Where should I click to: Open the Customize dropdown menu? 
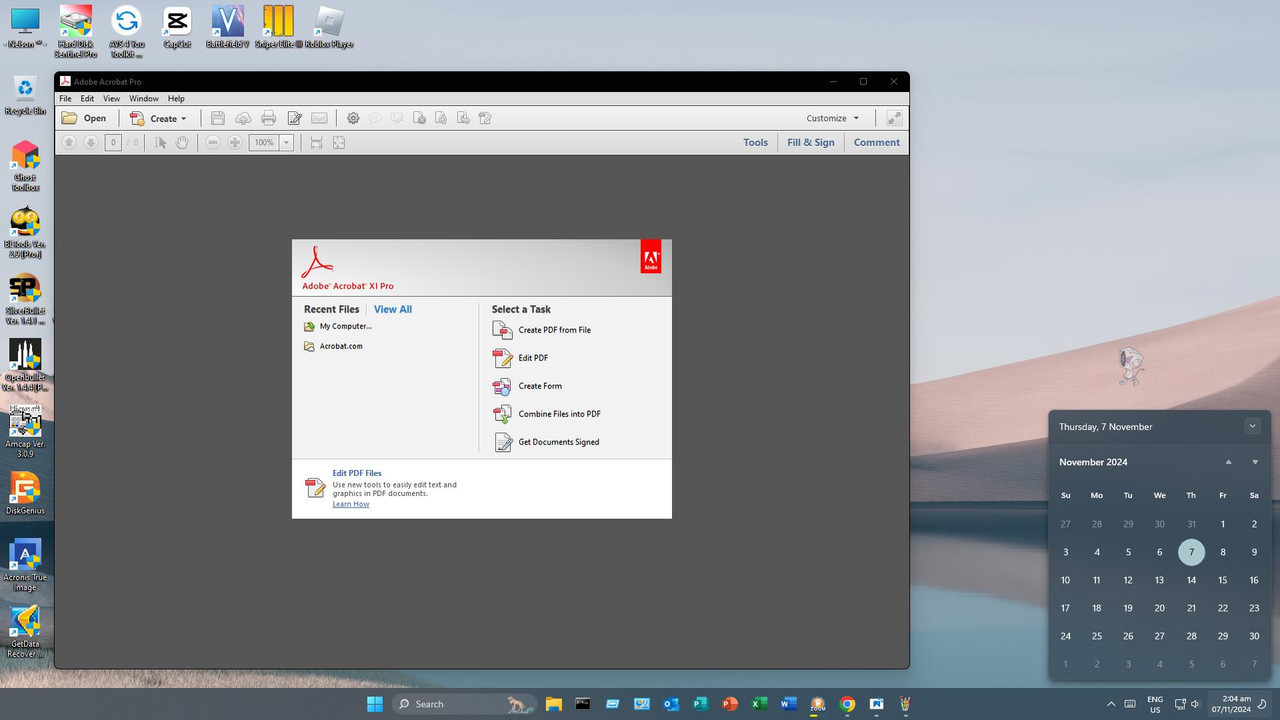(x=833, y=118)
